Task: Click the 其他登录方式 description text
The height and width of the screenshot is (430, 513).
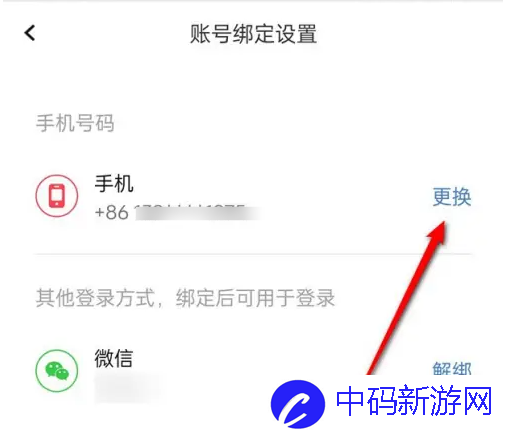Action: click(95, 298)
